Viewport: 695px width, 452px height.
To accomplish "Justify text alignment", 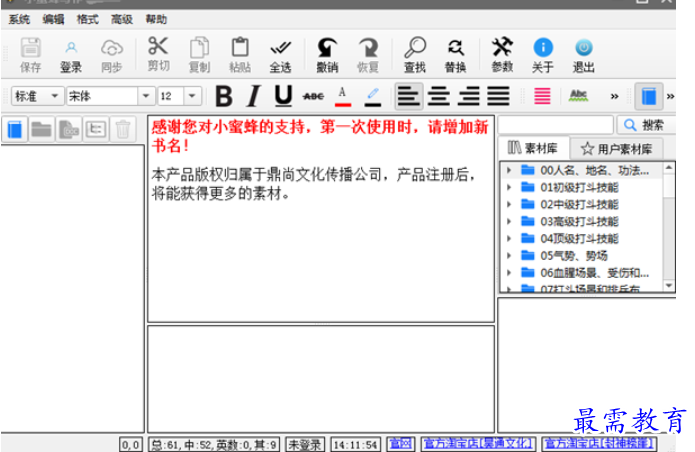I will click(x=498, y=96).
